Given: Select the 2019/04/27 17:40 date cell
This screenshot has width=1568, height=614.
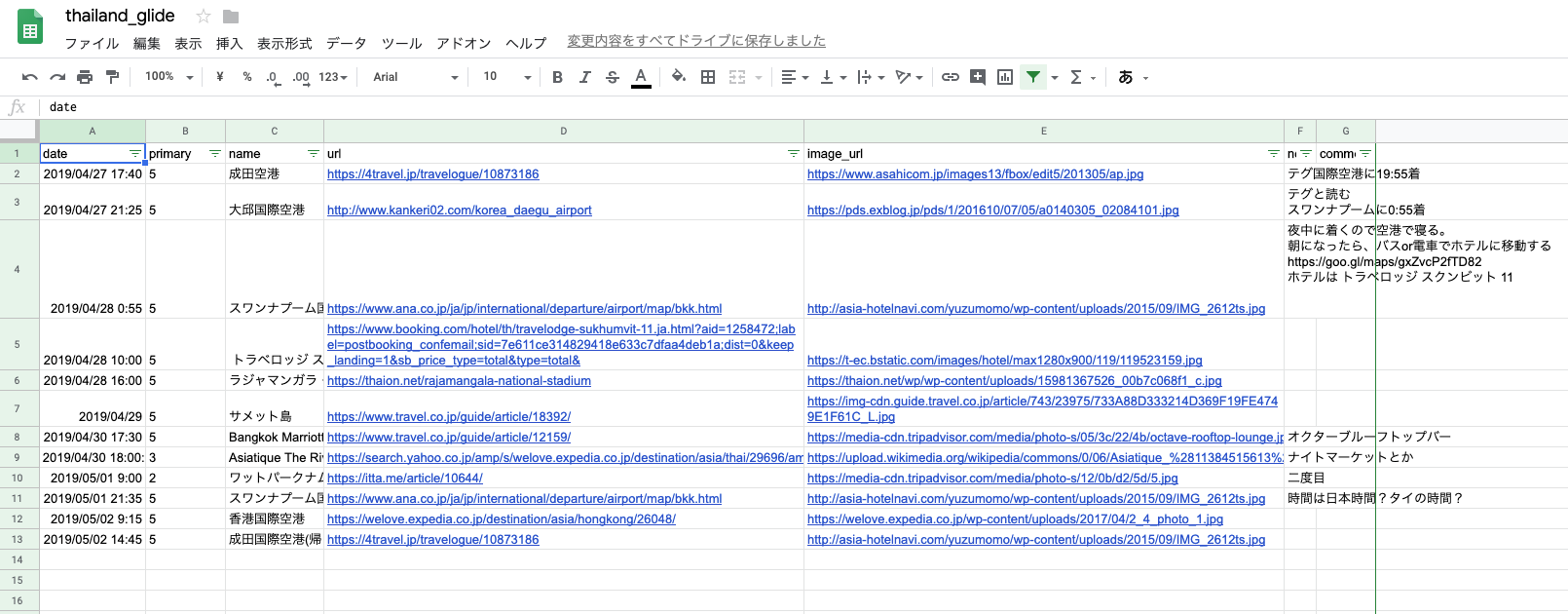Looking at the screenshot, I should click(93, 173).
